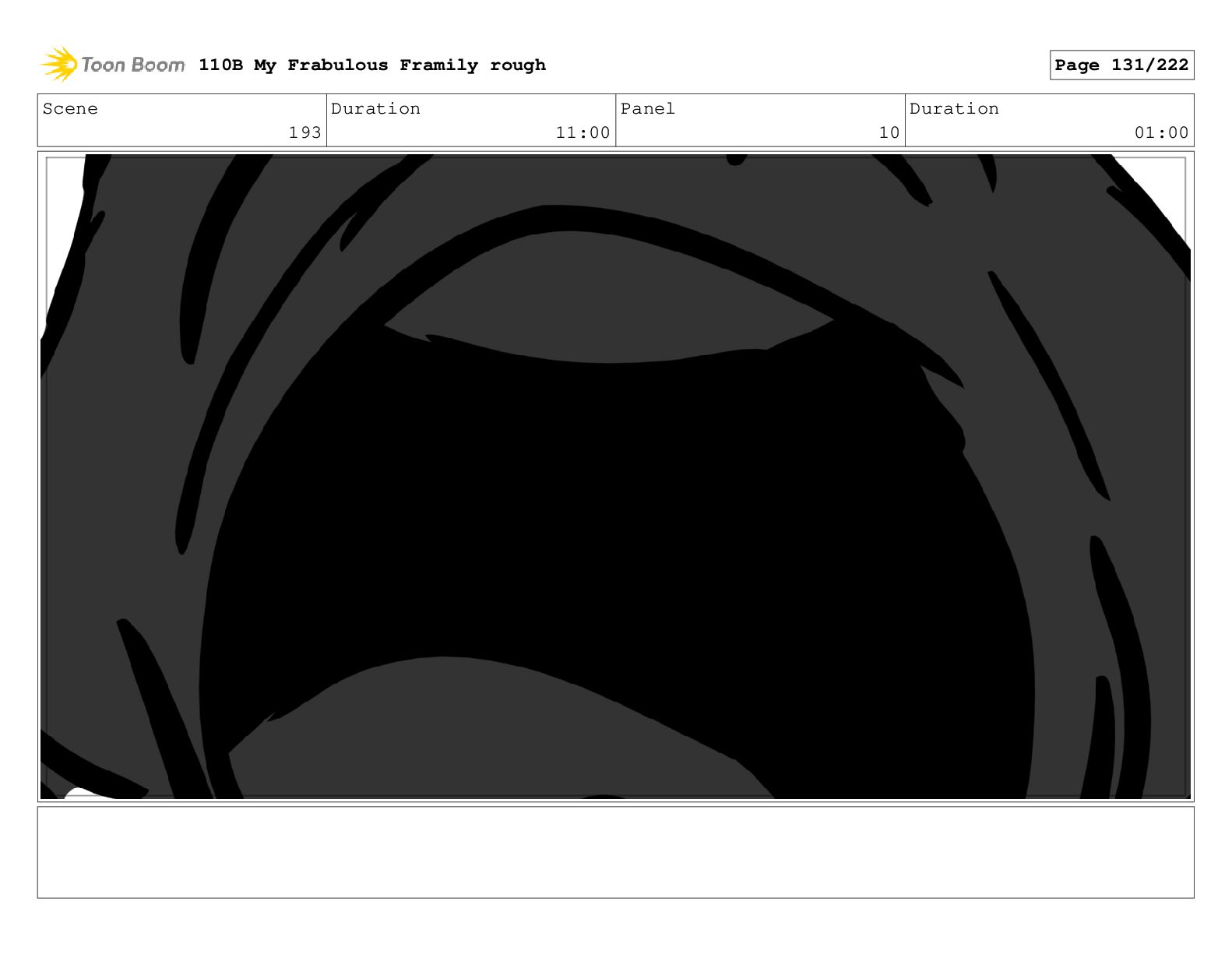Select the title '110B My Frabulous Framily rough'
The width and height of the screenshot is (1232, 954).
point(372,65)
